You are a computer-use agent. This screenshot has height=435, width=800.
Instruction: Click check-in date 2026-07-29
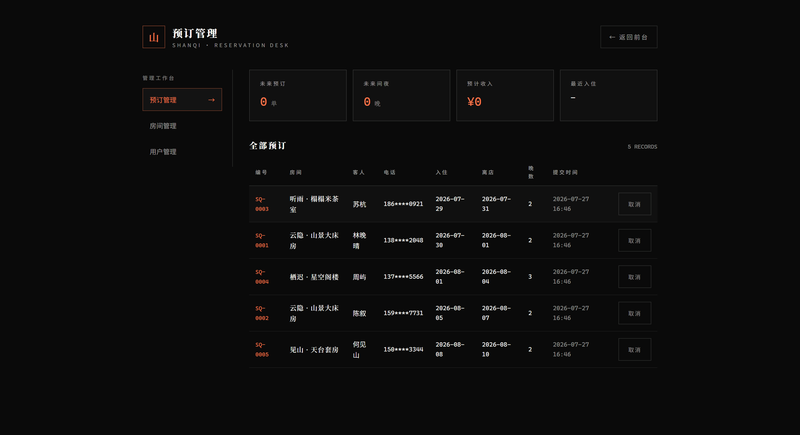(449, 204)
